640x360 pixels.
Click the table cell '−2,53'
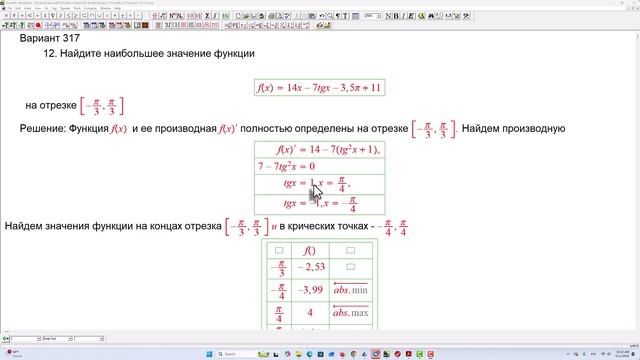[311, 267]
